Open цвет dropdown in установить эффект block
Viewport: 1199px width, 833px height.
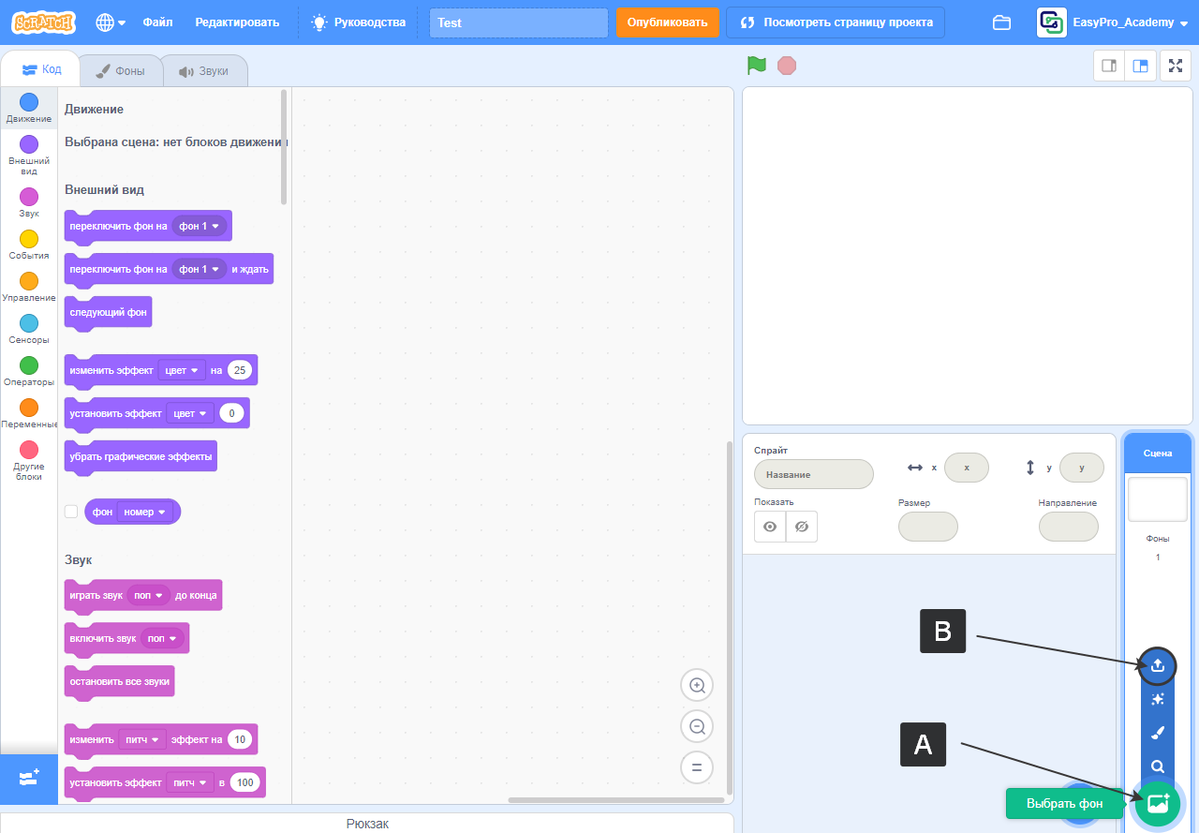190,414
